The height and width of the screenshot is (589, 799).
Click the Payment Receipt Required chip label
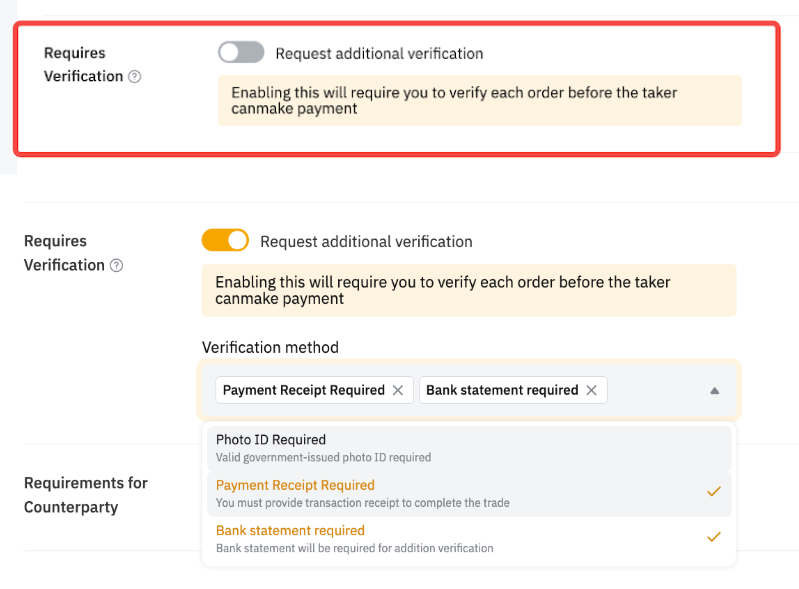(303, 390)
